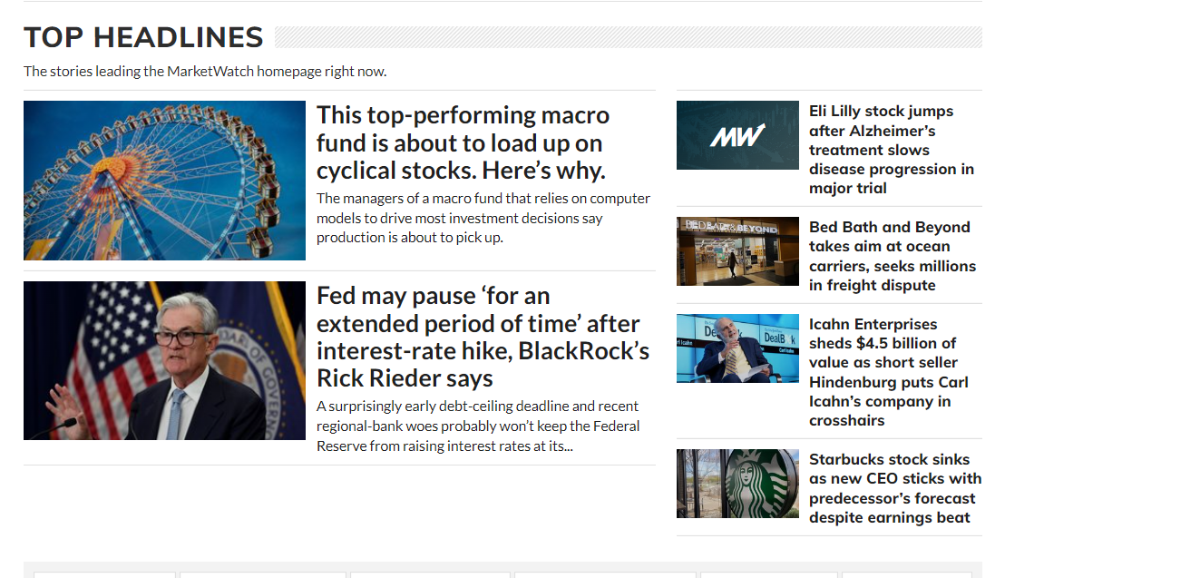Click the MW logo on the Eli Lilly story
Image resolution: width=1200 pixels, height=578 pixels.
pyautogui.click(x=737, y=135)
